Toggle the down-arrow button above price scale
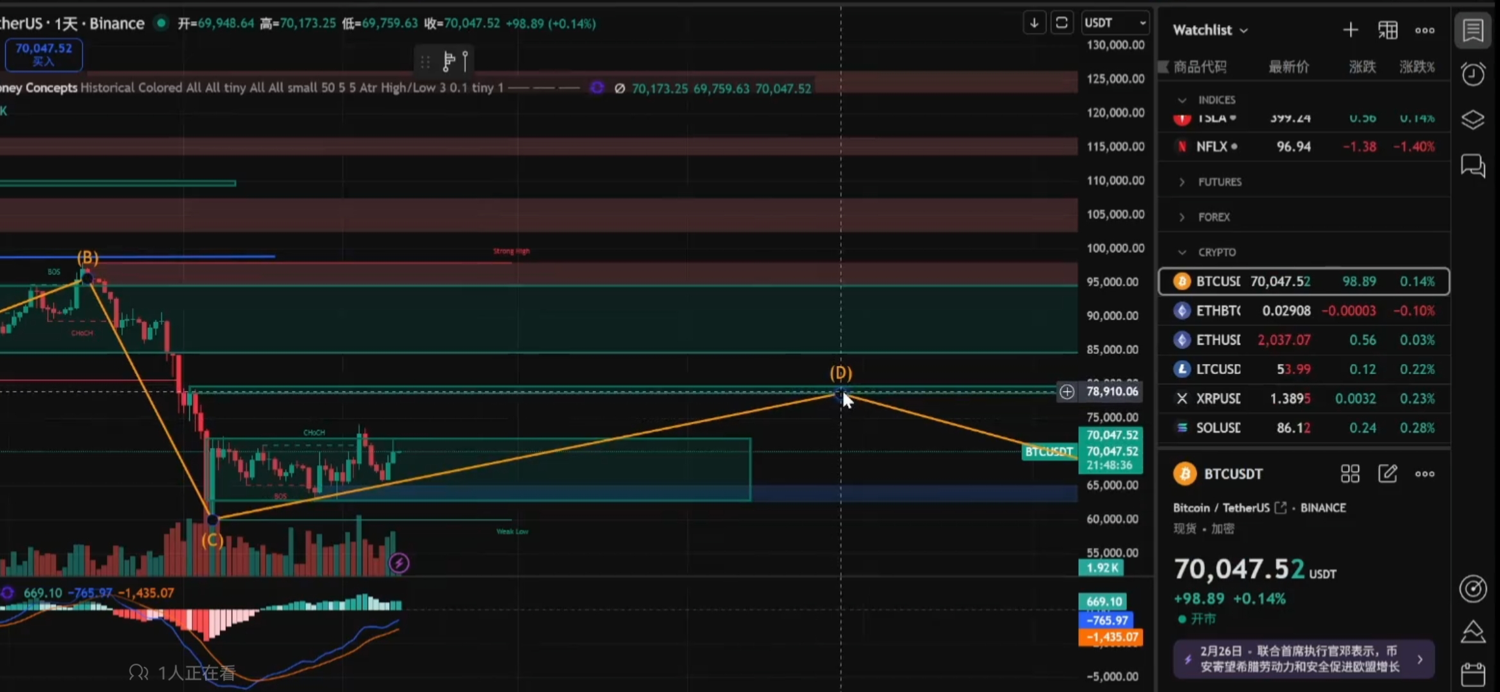The height and width of the screenshot is (692, 1500). pos(1035,23)
